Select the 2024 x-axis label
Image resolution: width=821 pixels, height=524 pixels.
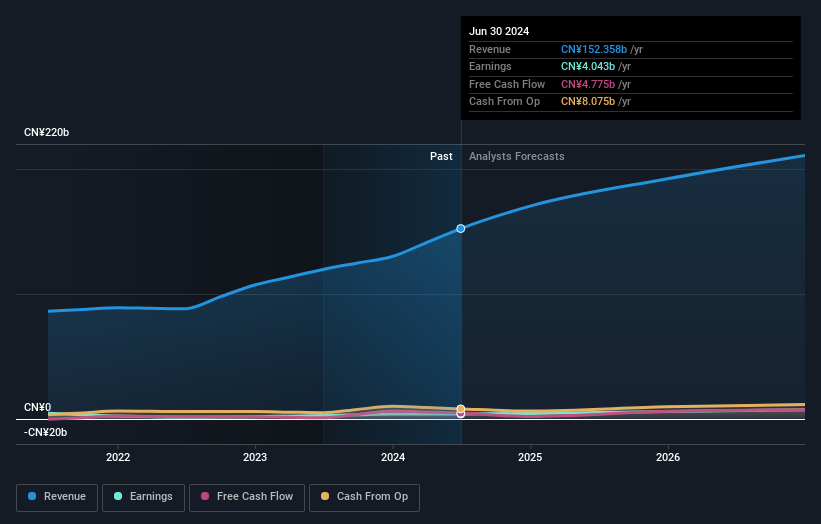point(393,457)
